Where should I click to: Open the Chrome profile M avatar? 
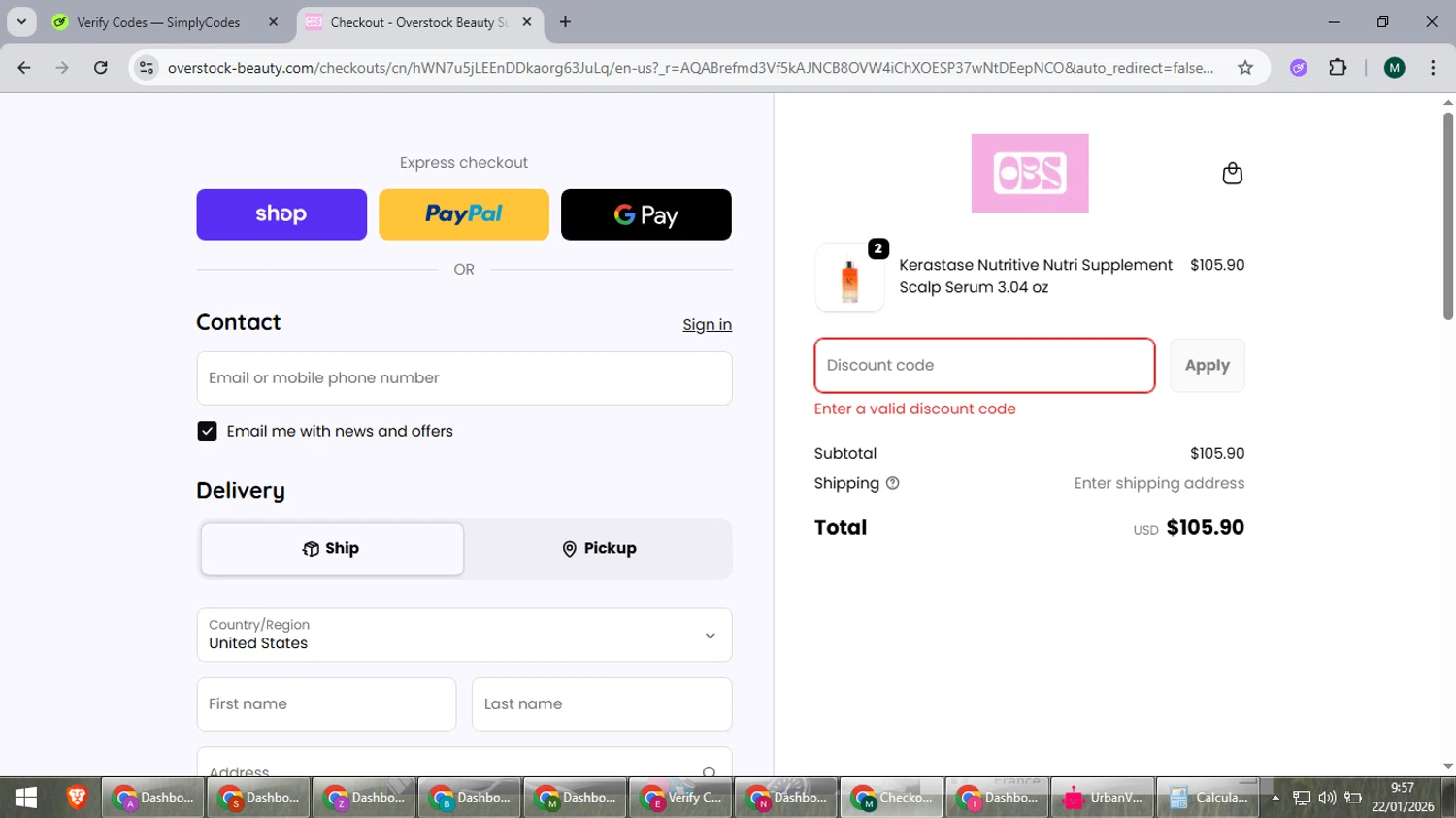tap(1395, 68)
